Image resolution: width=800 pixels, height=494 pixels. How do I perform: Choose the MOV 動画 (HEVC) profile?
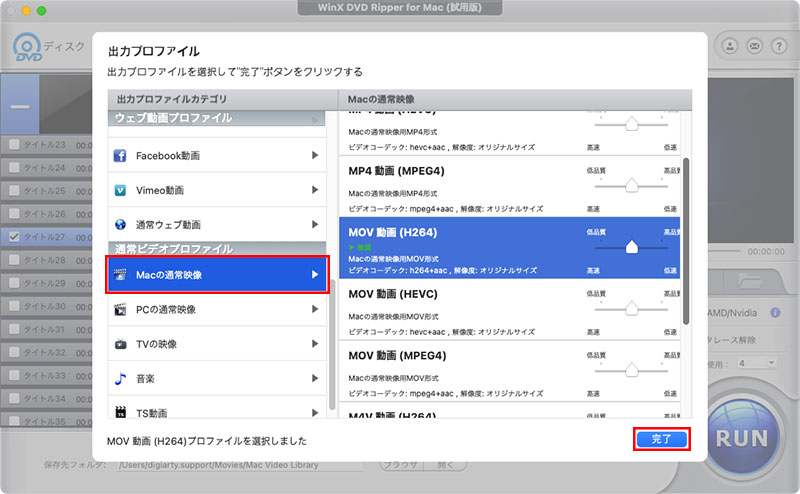tap(509, 310)
